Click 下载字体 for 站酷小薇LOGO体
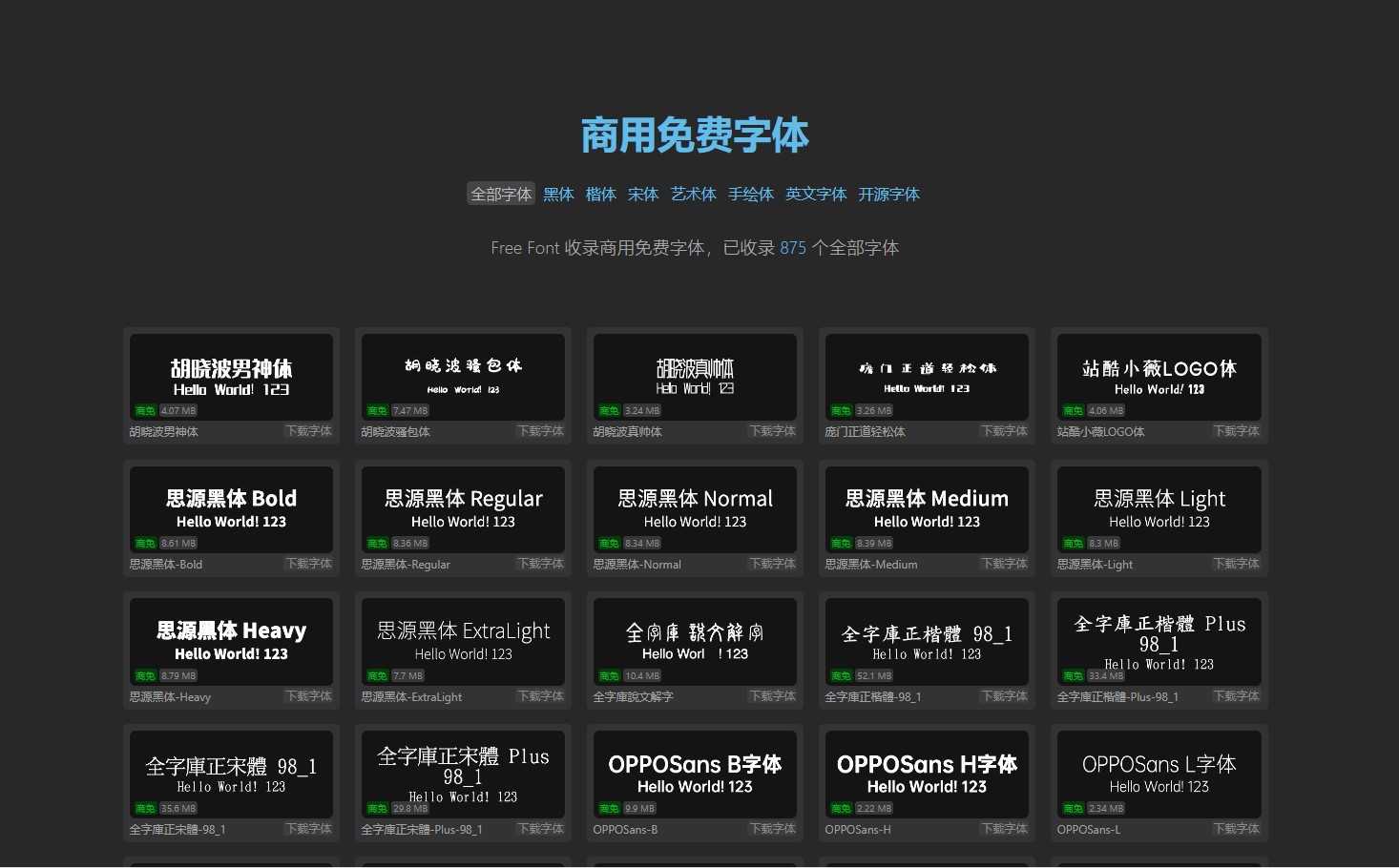The height and width of the screenshot is (868, 1399). [1236, 431]
